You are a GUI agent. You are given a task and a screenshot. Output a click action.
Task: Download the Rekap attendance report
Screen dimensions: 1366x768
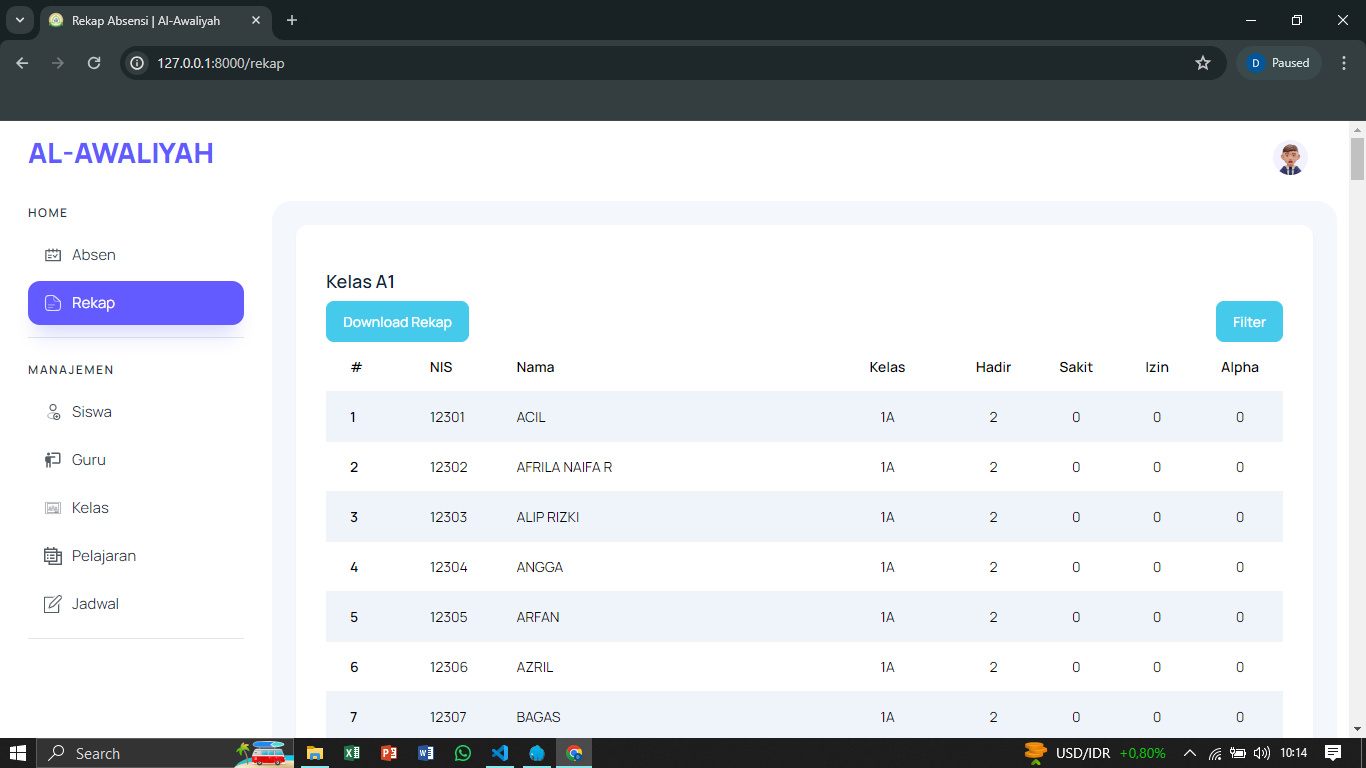coord(397,322)
